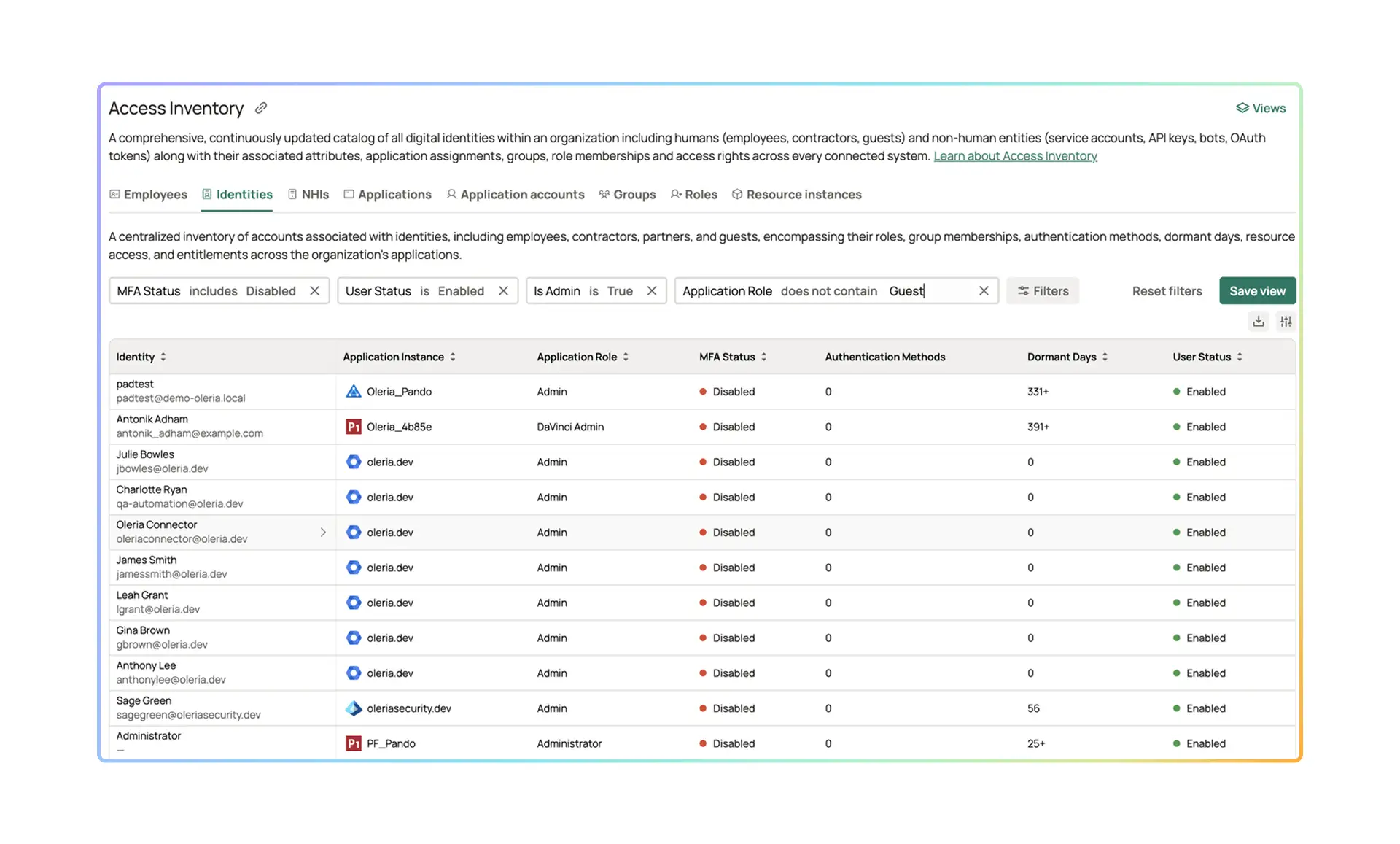Click the Oleria_Pando application icon
Viewport: 1400px width, 844px height.
tap(354, 392)
